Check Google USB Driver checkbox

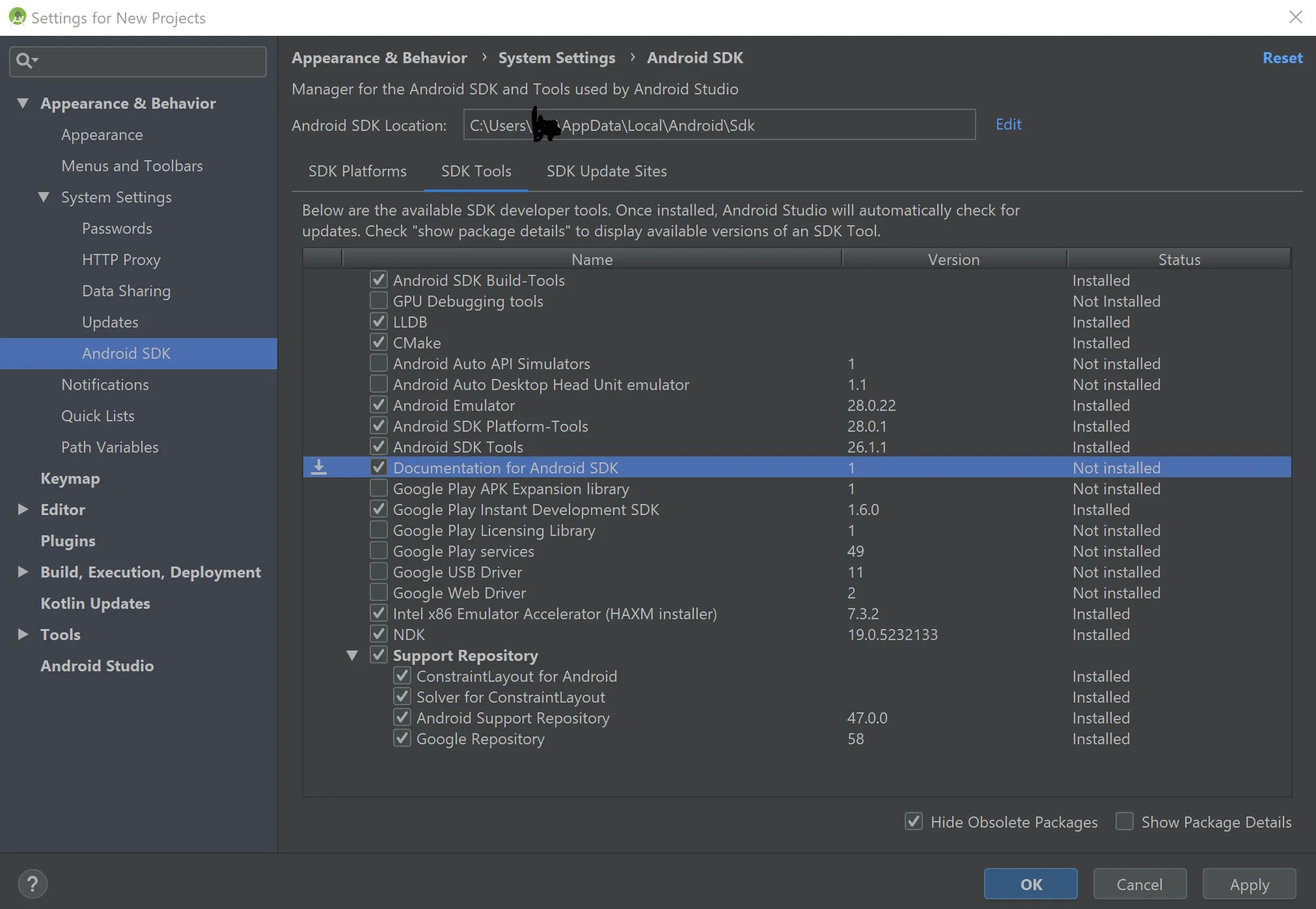[x=379, y=572]
